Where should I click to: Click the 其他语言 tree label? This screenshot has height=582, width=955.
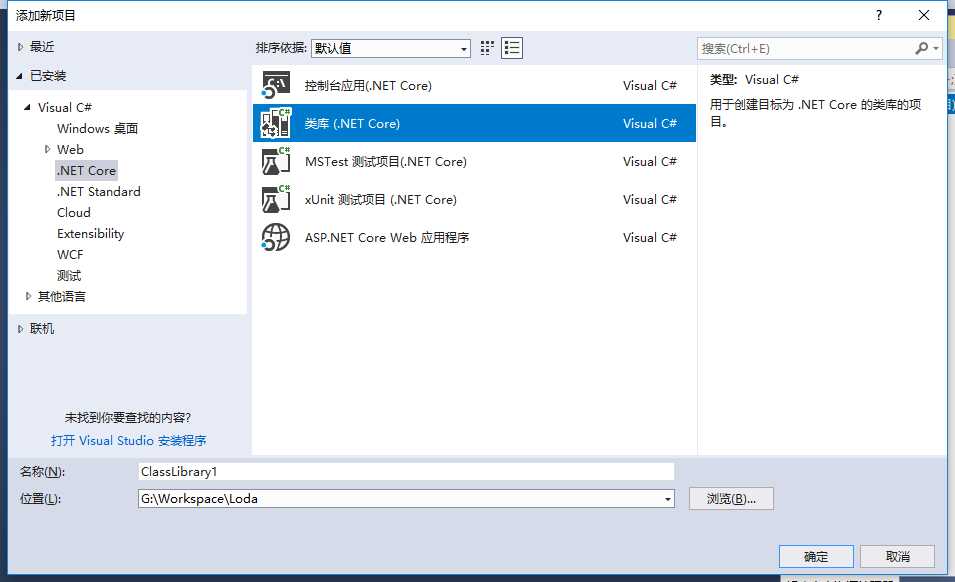[62, 296]
